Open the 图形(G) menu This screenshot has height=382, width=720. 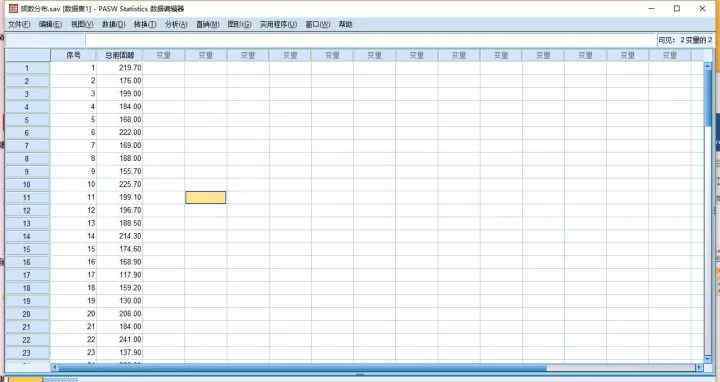tap(239, 24)
